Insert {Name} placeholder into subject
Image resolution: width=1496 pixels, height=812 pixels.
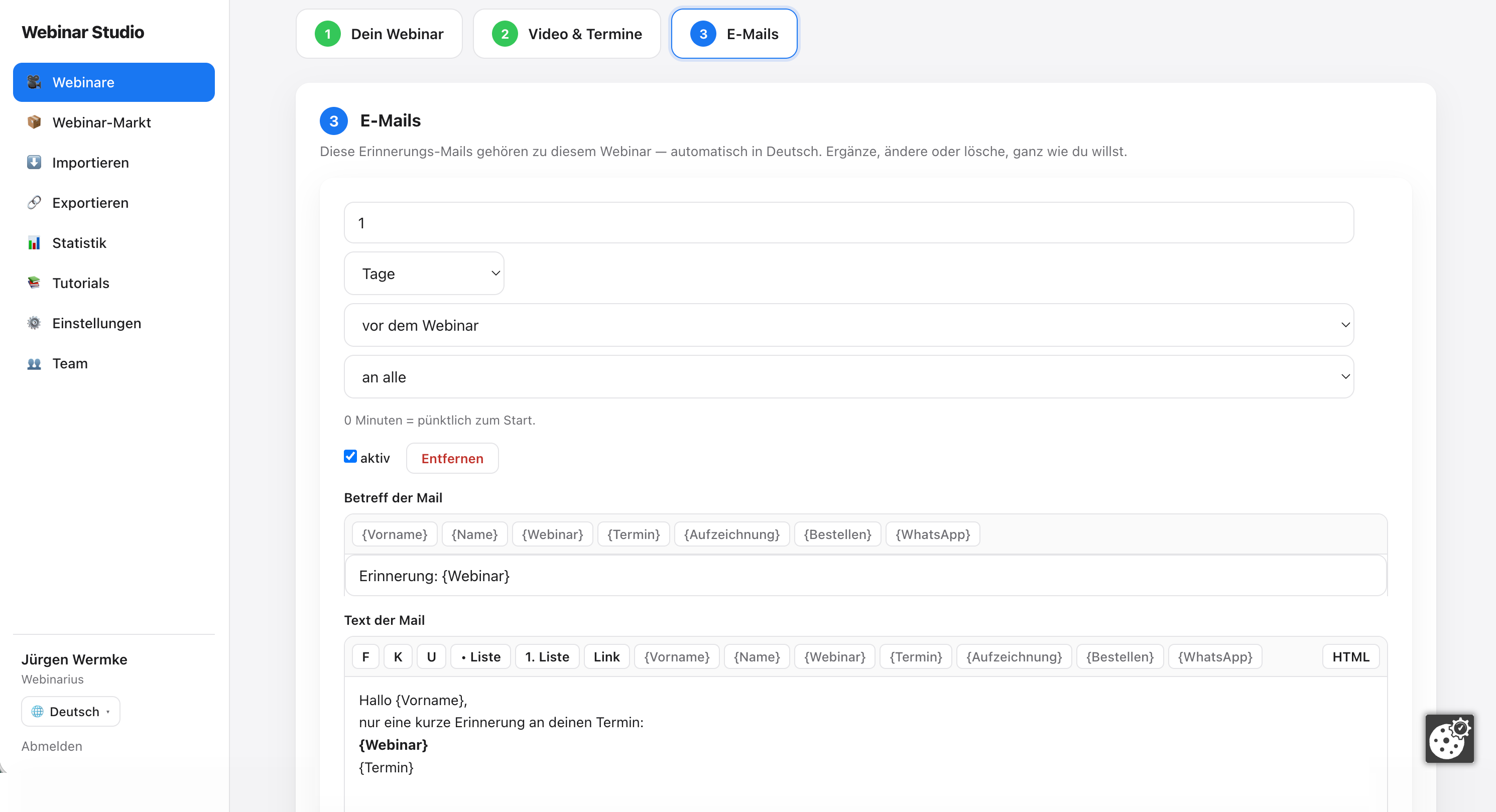474,534
